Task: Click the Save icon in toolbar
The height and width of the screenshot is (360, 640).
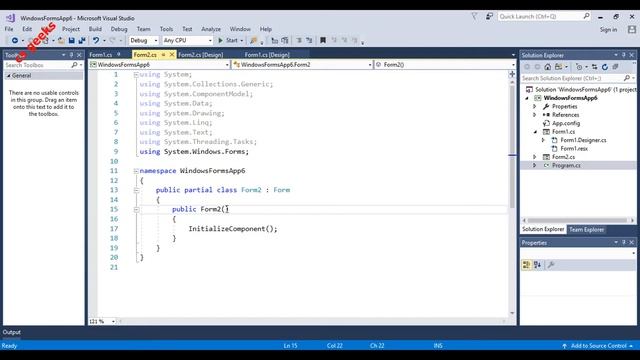Action: click(x=71, y=40)
